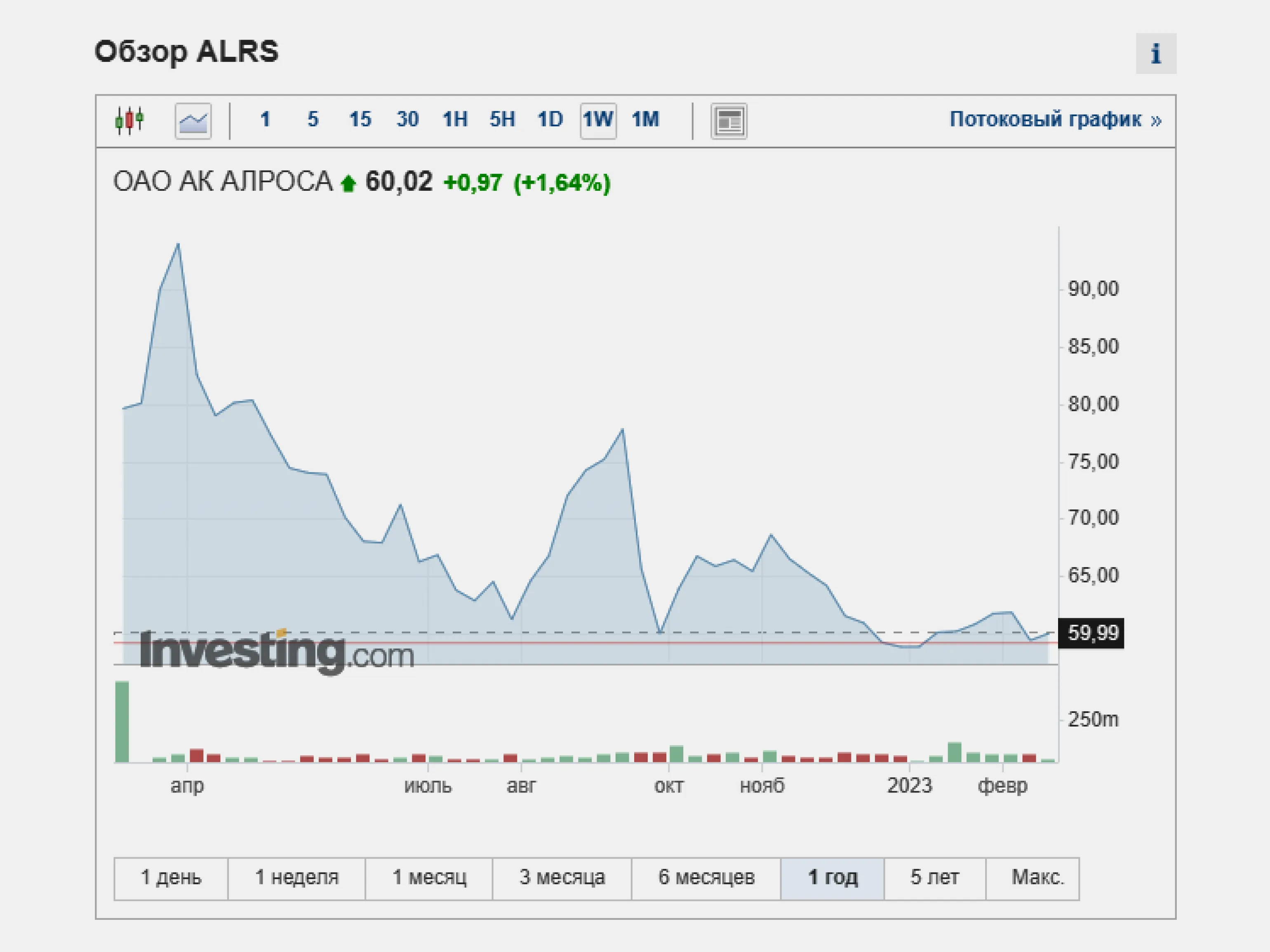Open the Потоковый график link
The height and width of the screenshot is (952, 1270).
(x=1055, y=120)
